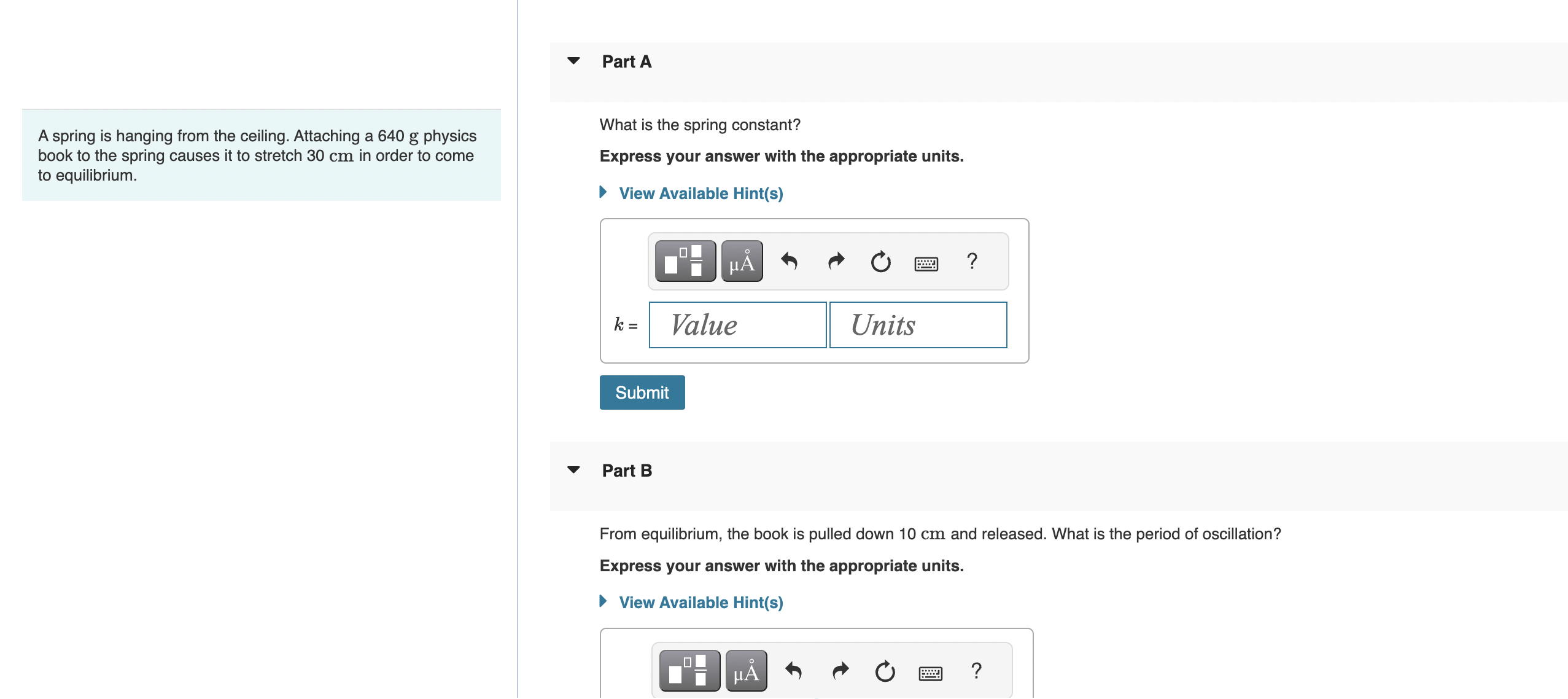Collapse the Part A section
Screen dimensions: 1568x699
pos(573,61)
